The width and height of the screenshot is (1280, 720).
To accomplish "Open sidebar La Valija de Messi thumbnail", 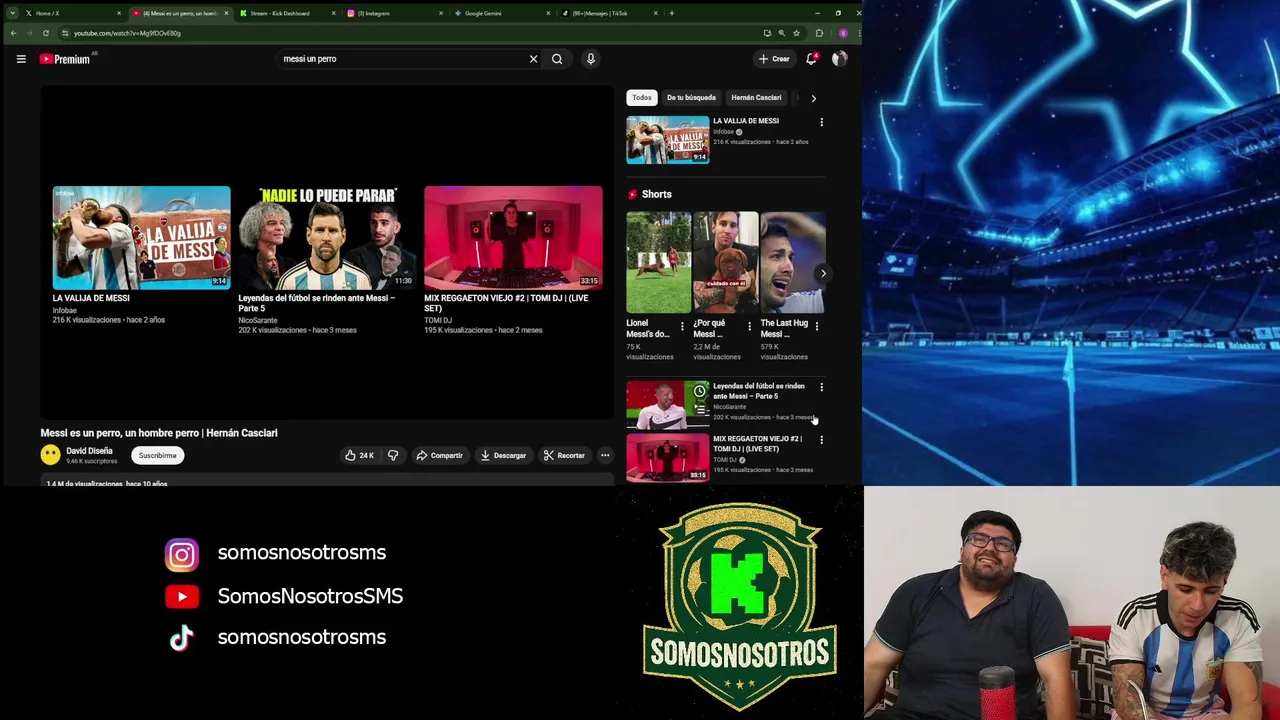I will point(668,140).
